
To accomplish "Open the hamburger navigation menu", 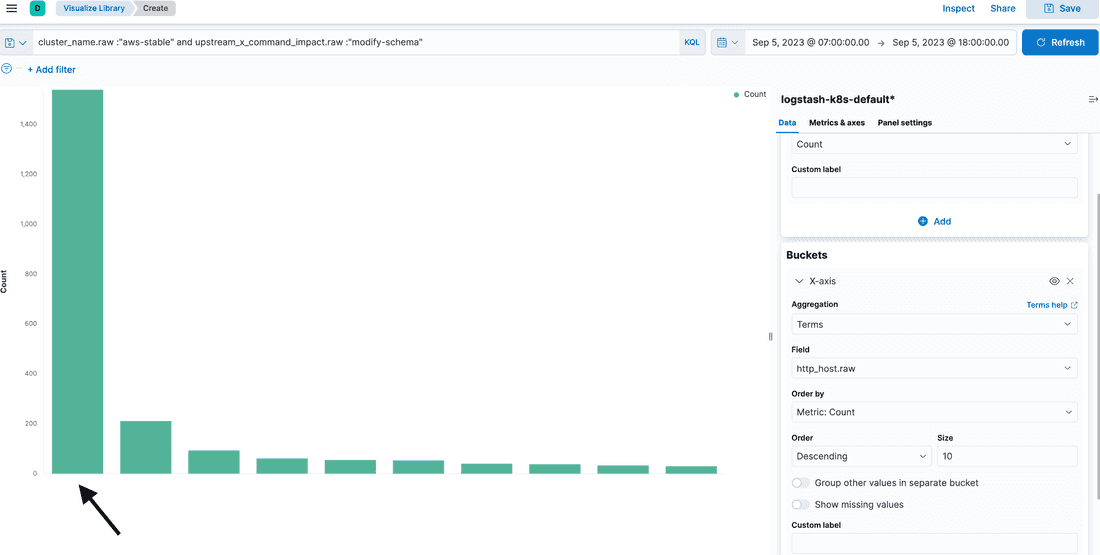I will [x=12, y=8].
